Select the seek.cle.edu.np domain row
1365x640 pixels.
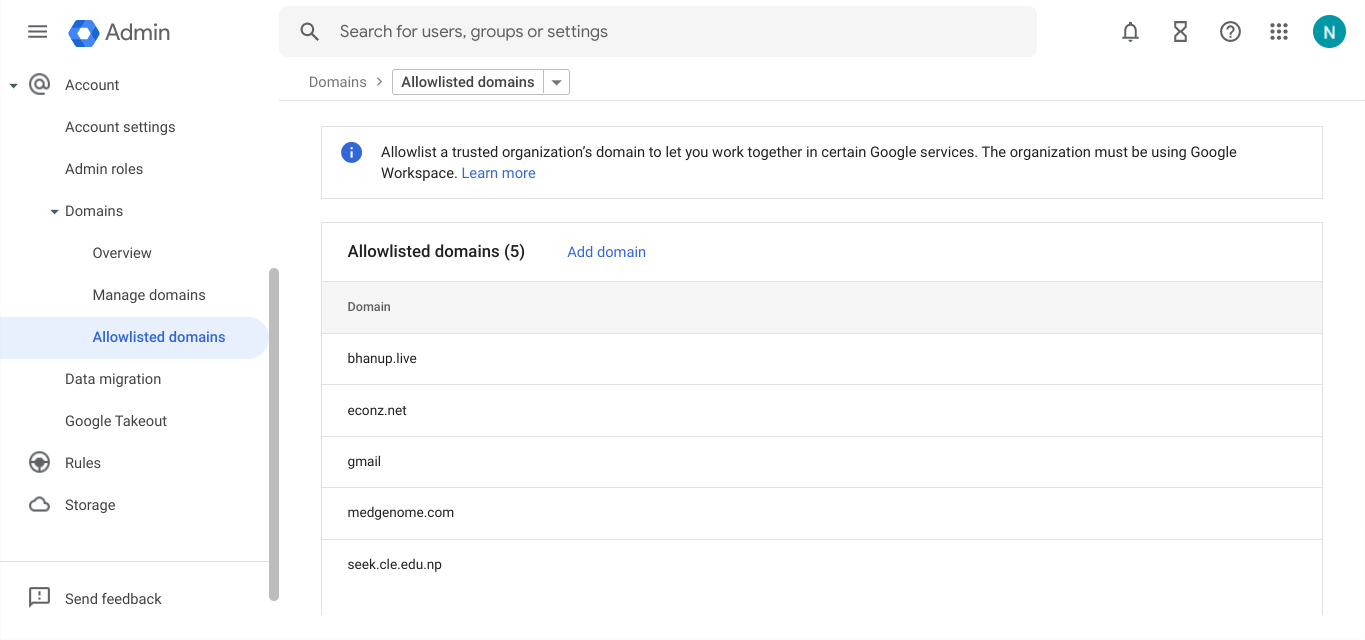click(822, 565)
